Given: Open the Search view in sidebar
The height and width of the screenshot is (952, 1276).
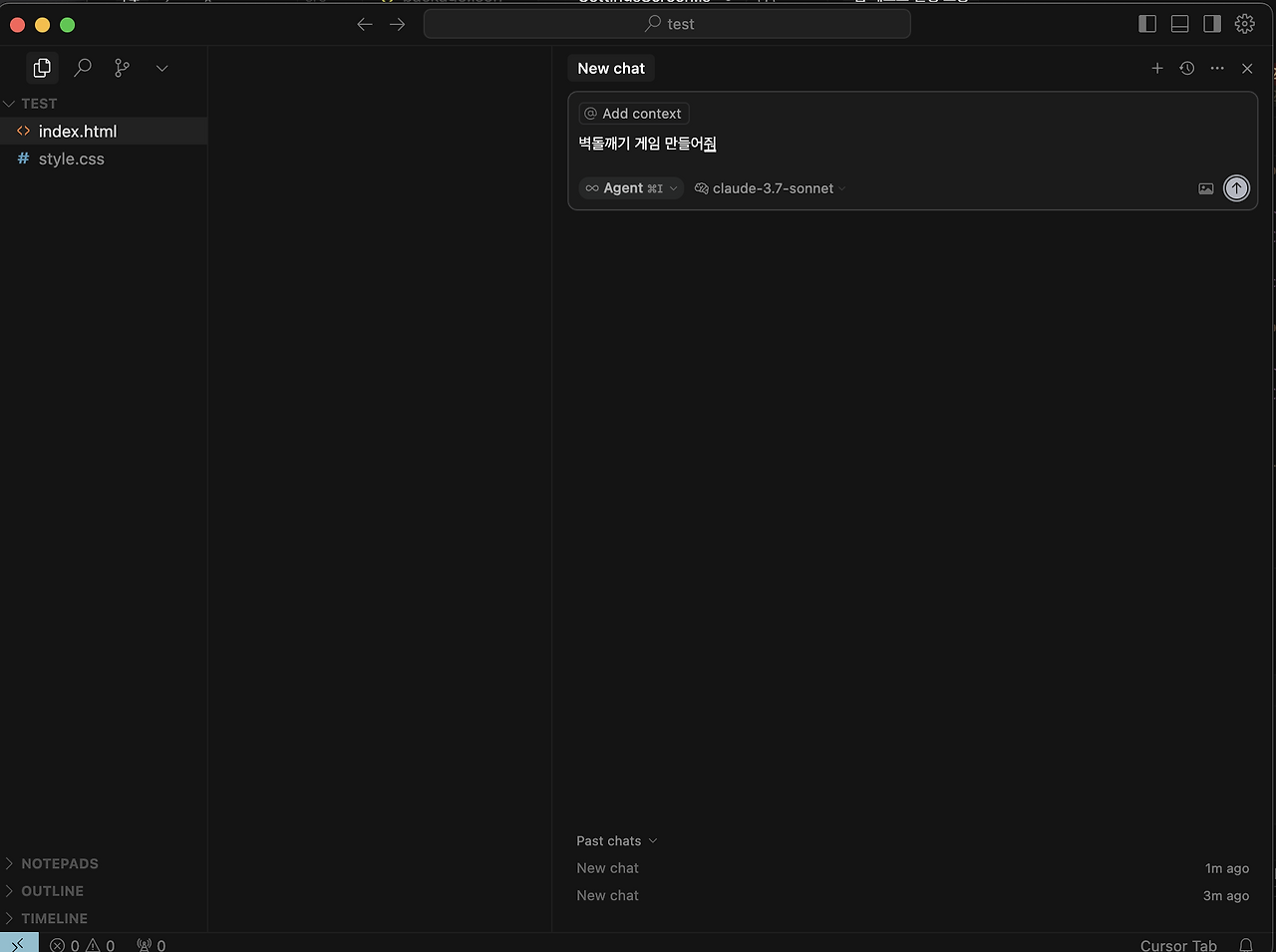Looking at the screenshot, I should [x=83, y=68].
